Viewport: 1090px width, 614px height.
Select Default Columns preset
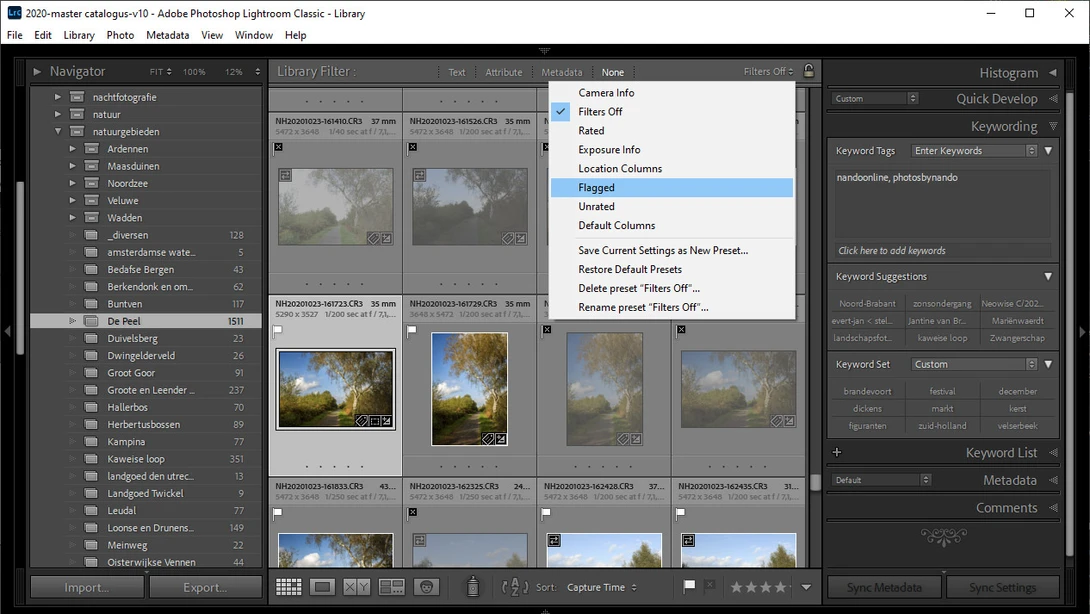click(x=672, y=225)
